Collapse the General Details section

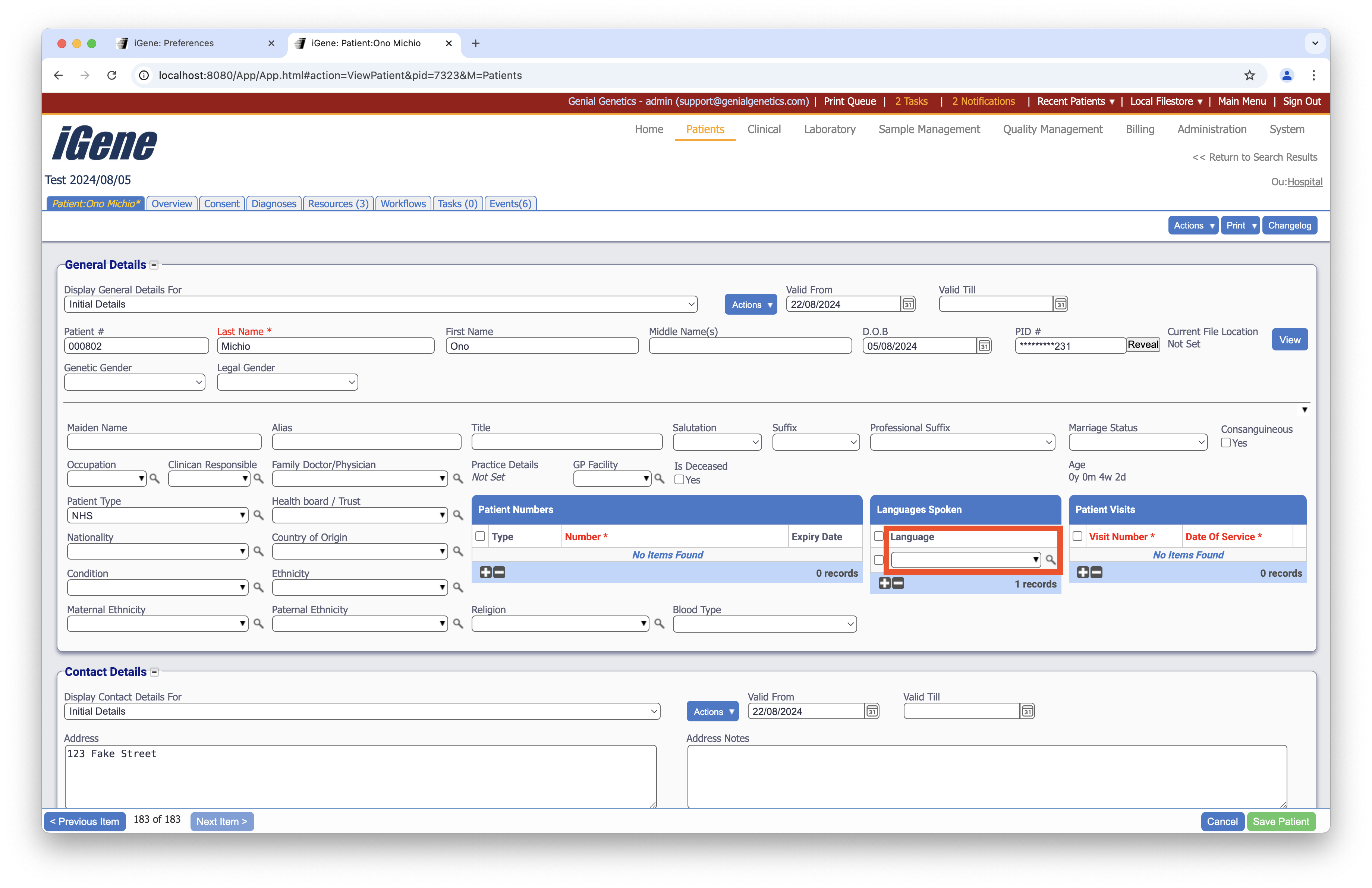coord(154,265)
